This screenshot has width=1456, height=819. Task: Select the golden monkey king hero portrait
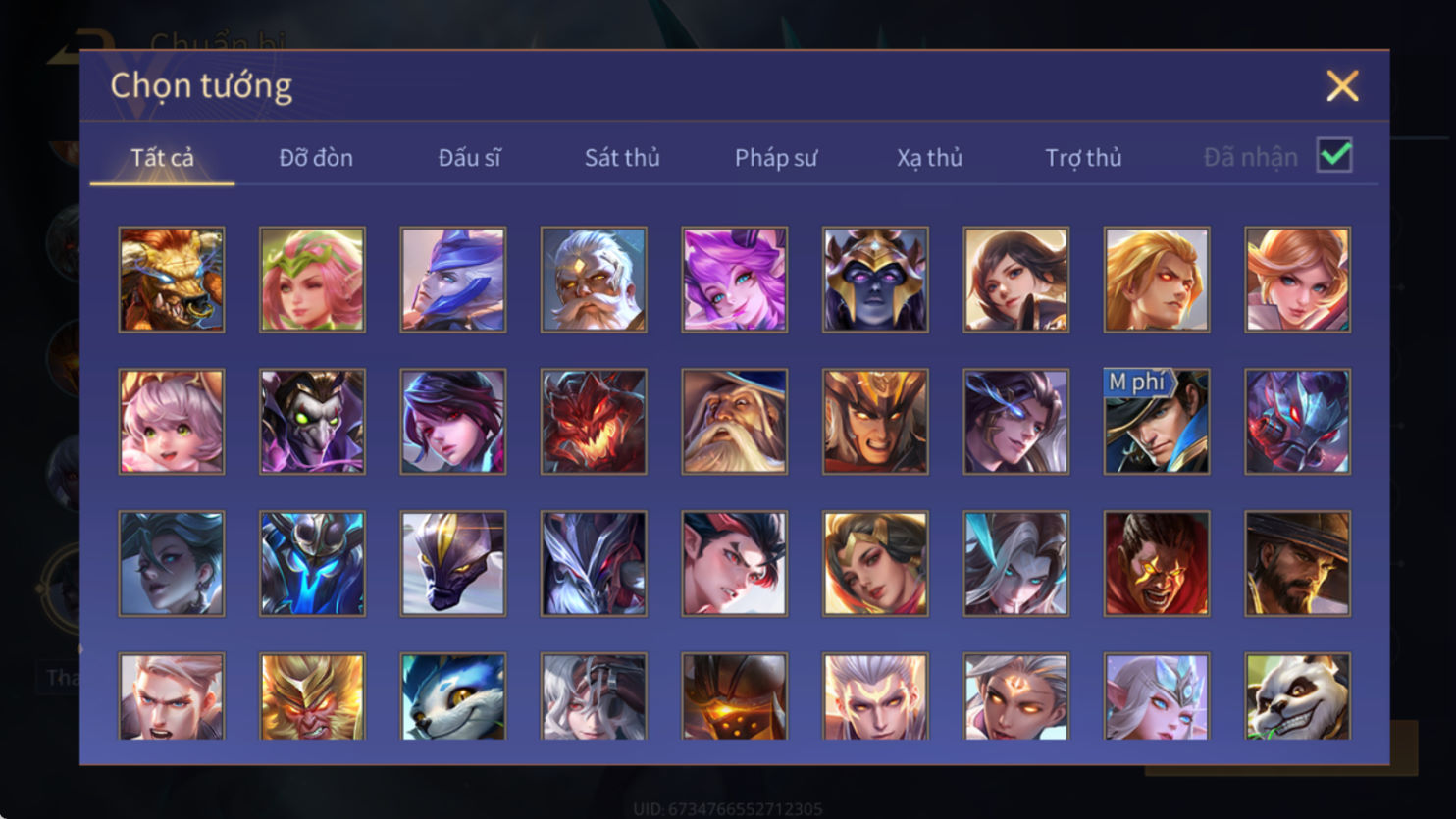(312, 696)
